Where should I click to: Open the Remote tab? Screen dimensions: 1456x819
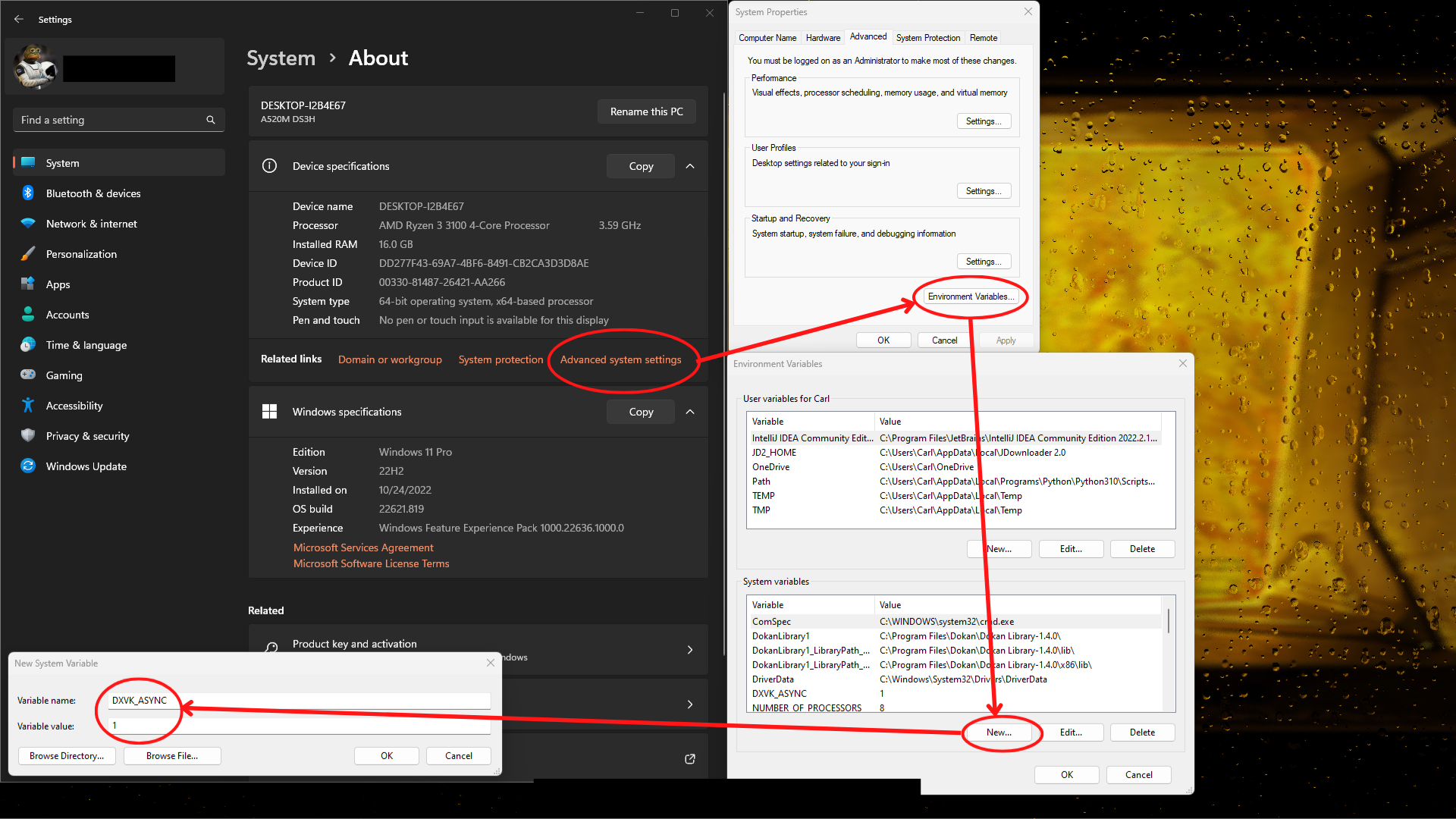[x=984, y=38]
